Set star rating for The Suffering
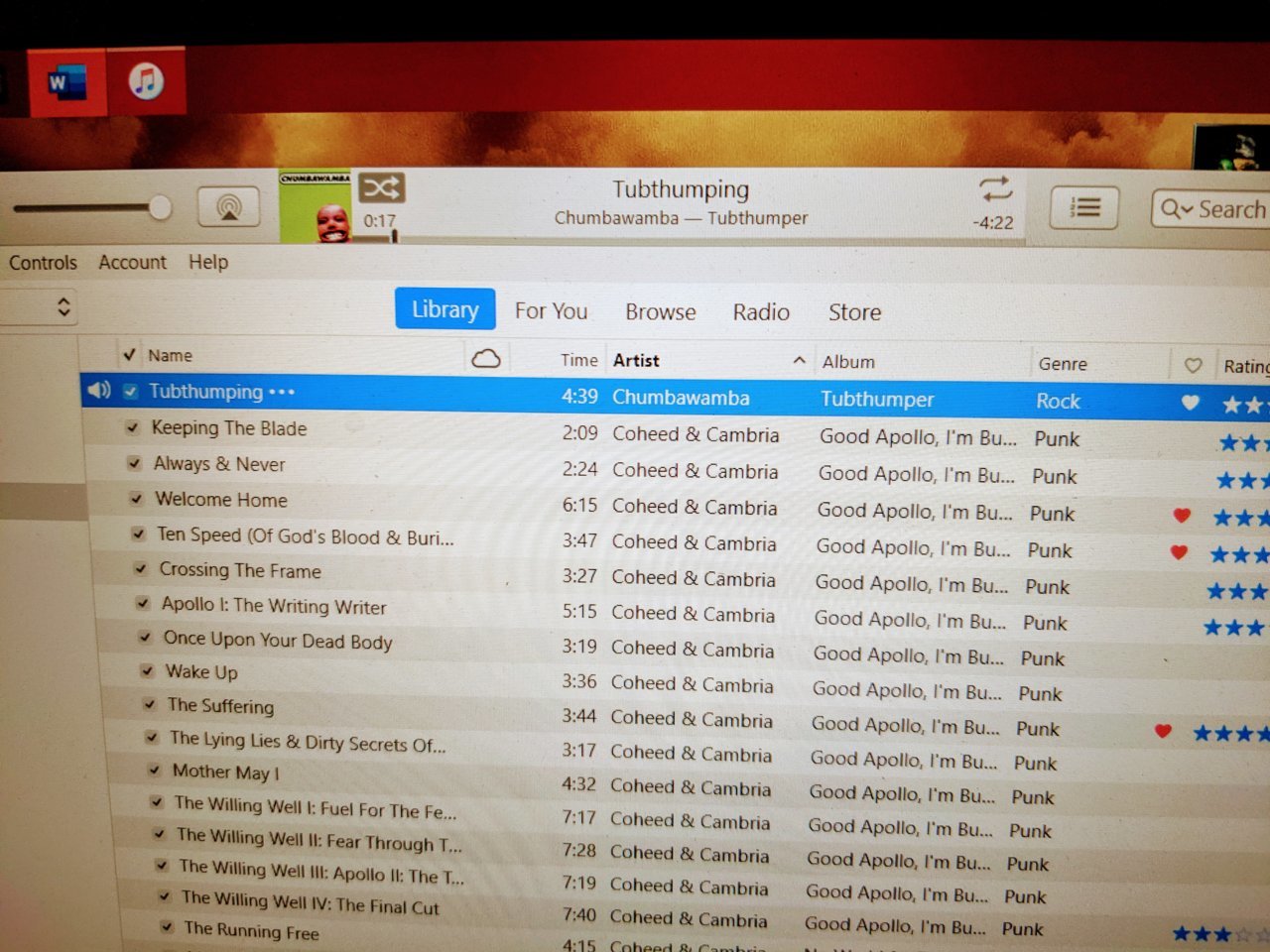The image size is (1270, 952). tap(1230, 734)
